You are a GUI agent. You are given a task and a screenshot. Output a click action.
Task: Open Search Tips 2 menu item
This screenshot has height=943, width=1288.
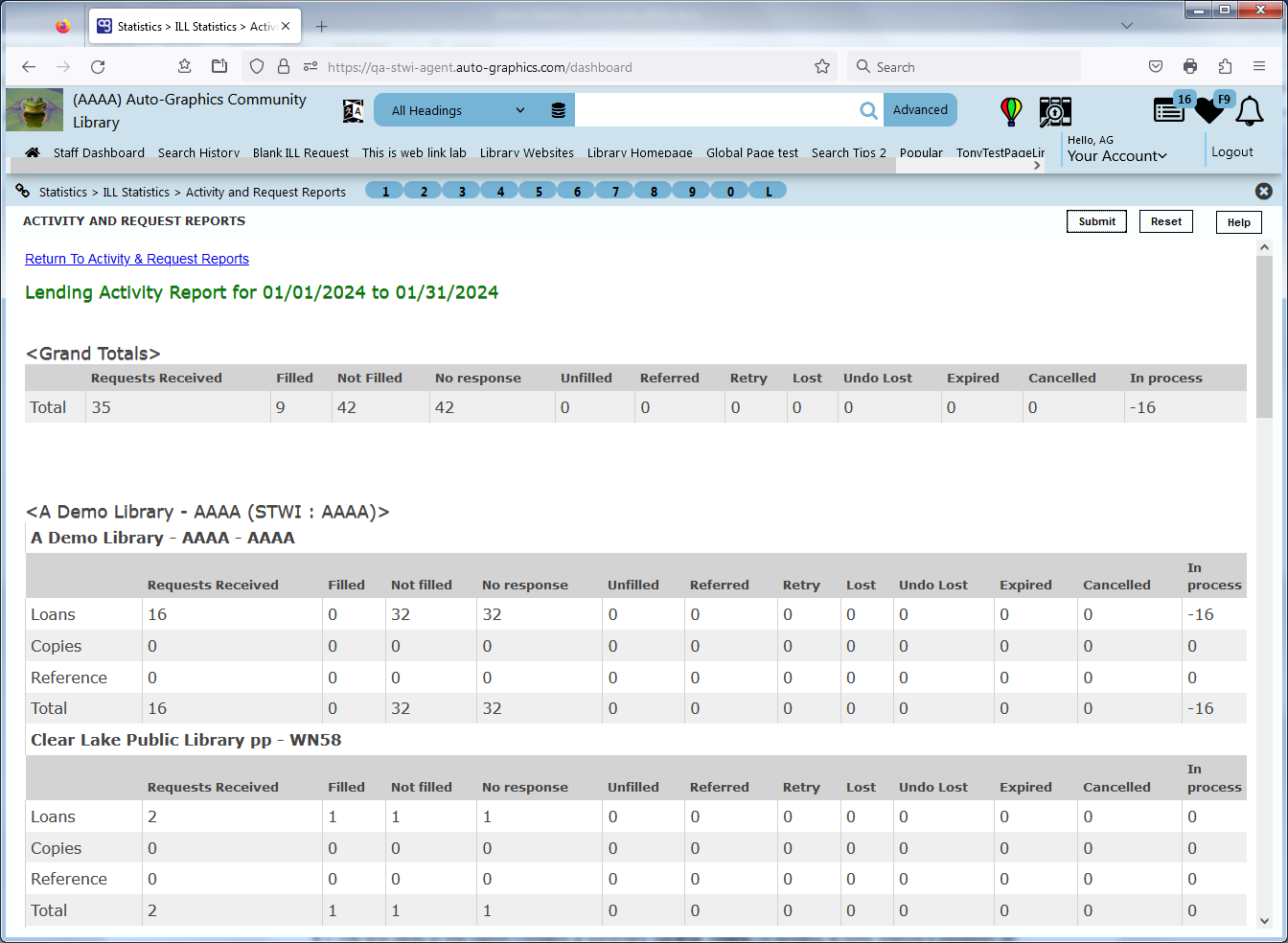pos(849,152)
